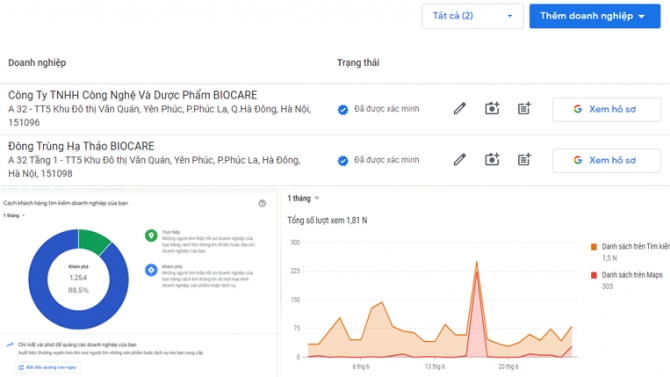
Task: Click the 20 thg 6 axis label
Action: pos(508,367)
